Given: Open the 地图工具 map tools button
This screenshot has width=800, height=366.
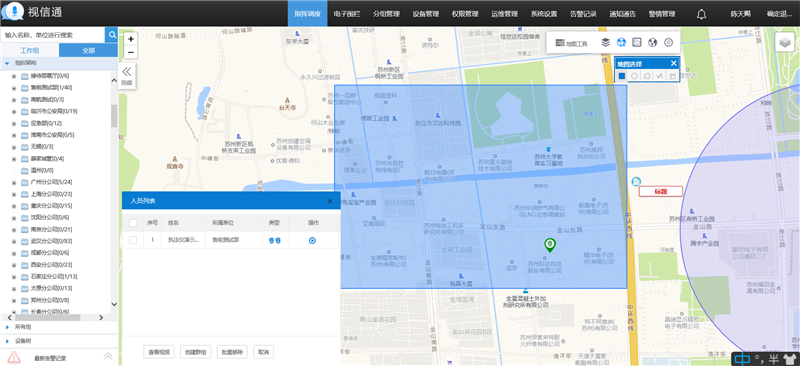Looking at the screenshot, I should coord(571,43).
